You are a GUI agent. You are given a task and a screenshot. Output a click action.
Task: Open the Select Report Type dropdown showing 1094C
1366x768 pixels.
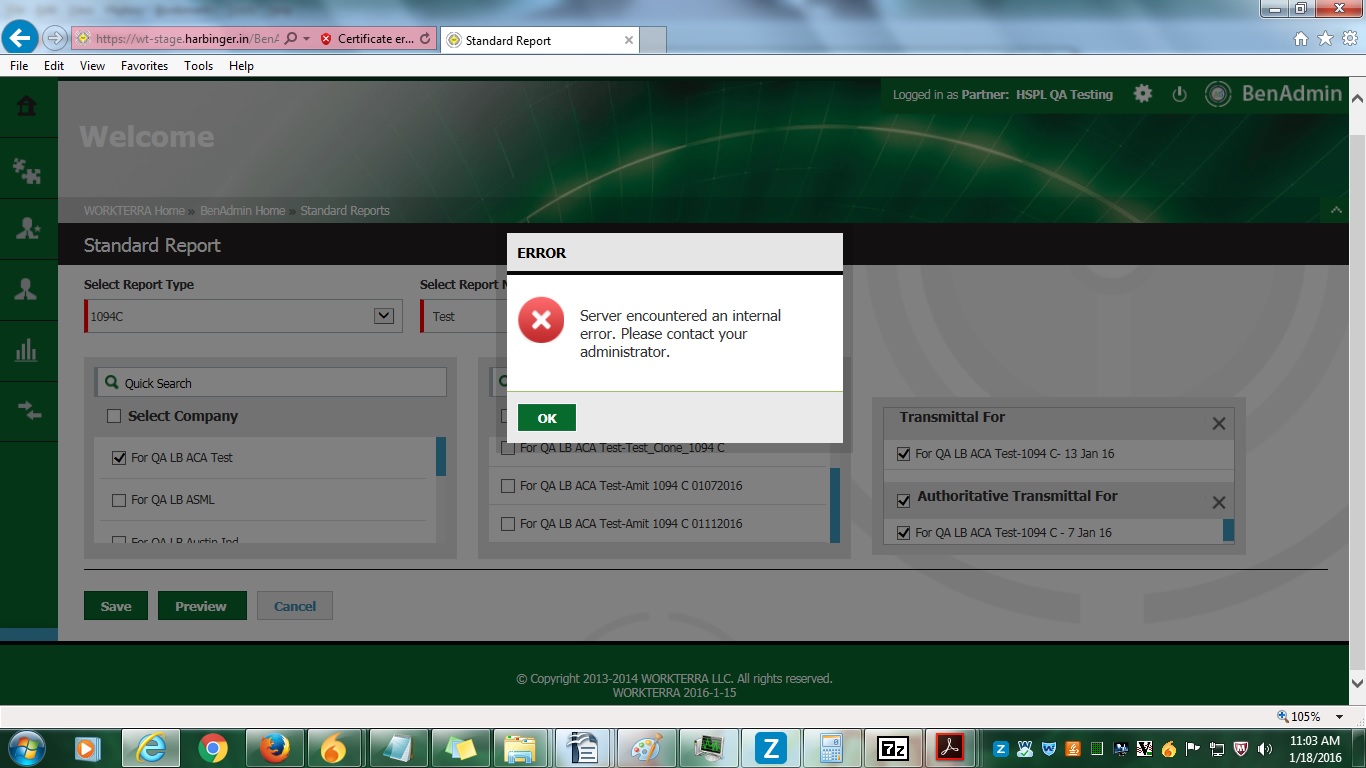(x=383, y=315)
